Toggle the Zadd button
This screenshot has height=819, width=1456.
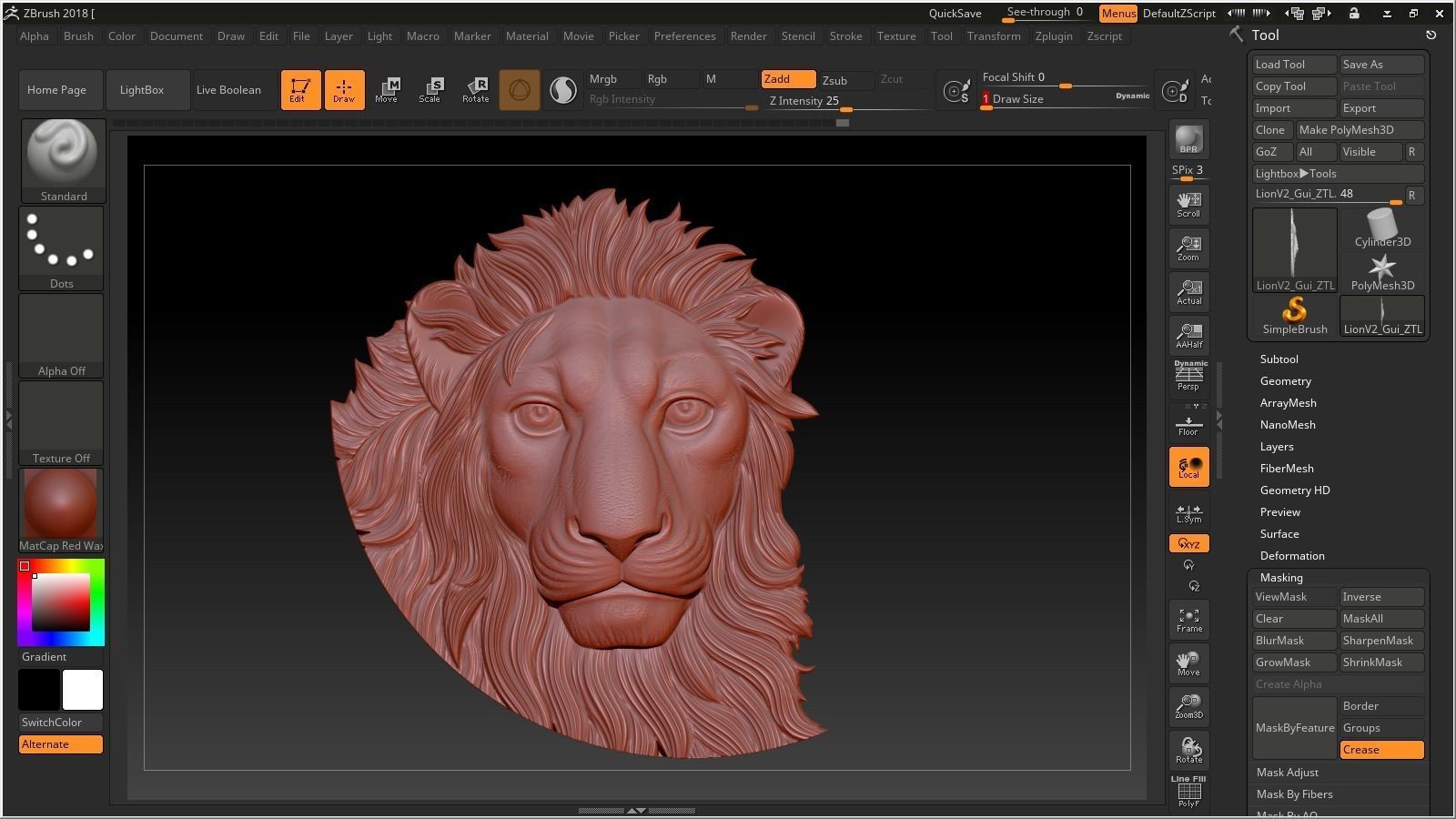click(x=788, y=79)
